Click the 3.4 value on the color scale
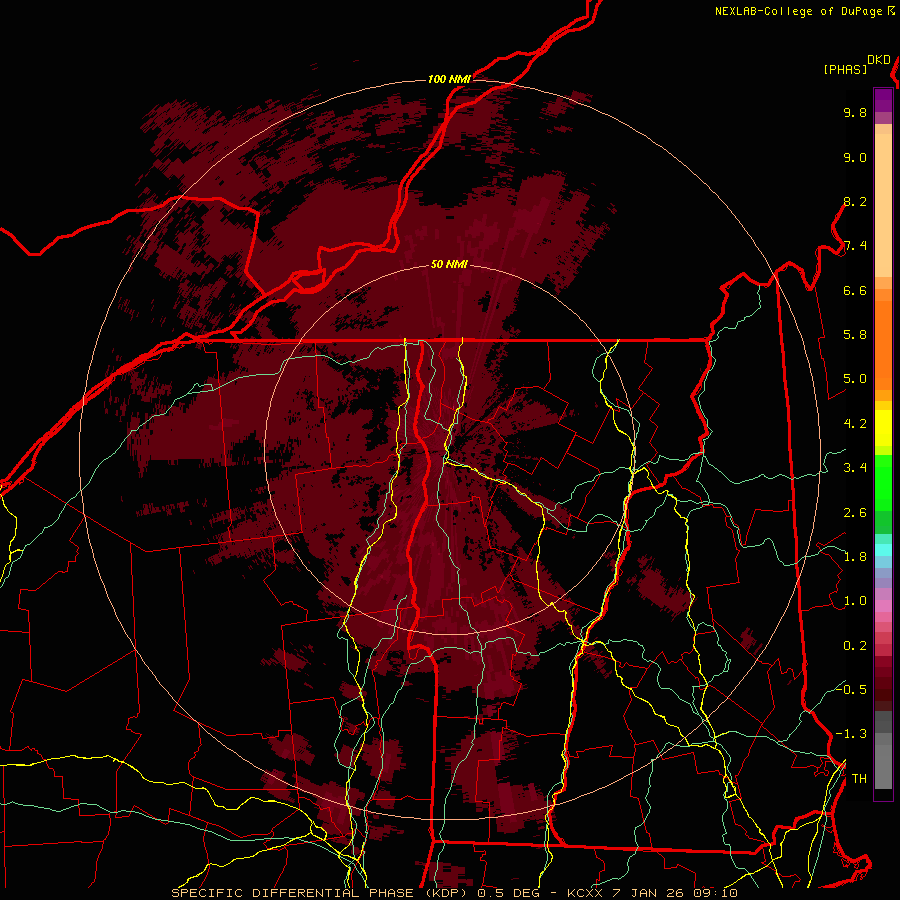The image size is (900, 900). 855,468
